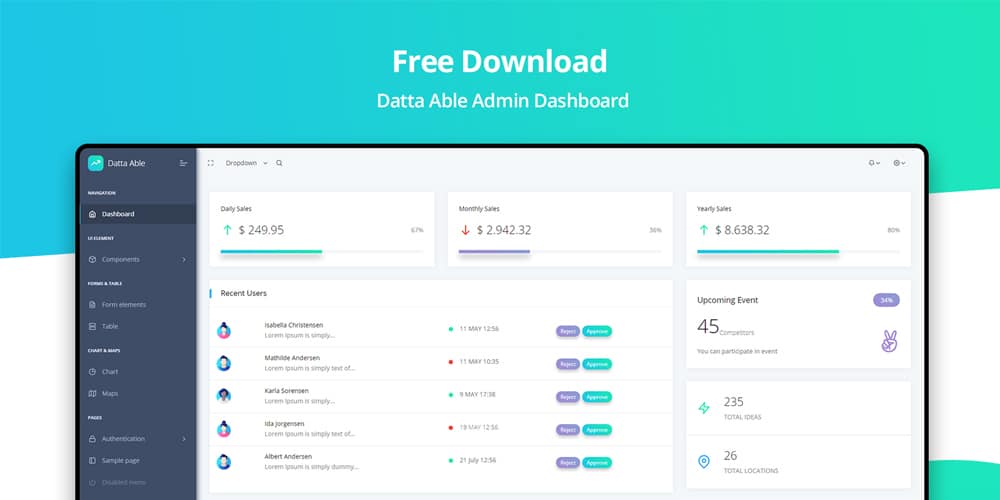Click the Table server icon
The width and height of the screenshot is (1000, 500).
click(x=92, y=327)
